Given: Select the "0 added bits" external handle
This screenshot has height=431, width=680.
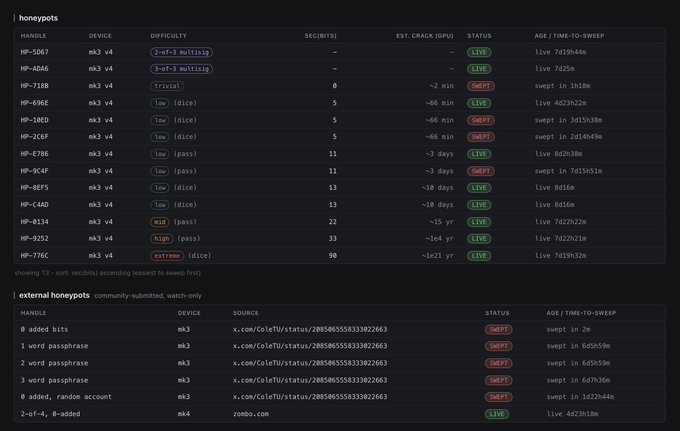Looking at the screenshot, I should 44,329.
